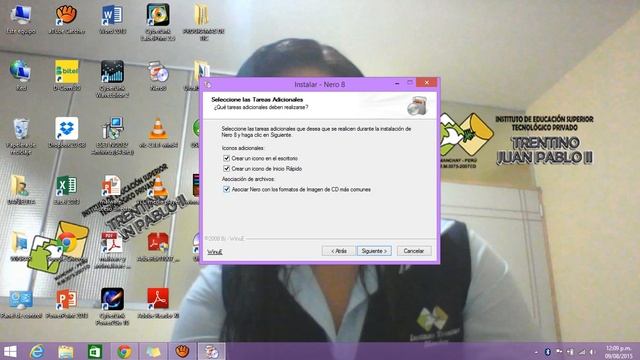640x360 pixels.
Task: Open Word 2013 desktop shortcut
Action: click(112, 19)
